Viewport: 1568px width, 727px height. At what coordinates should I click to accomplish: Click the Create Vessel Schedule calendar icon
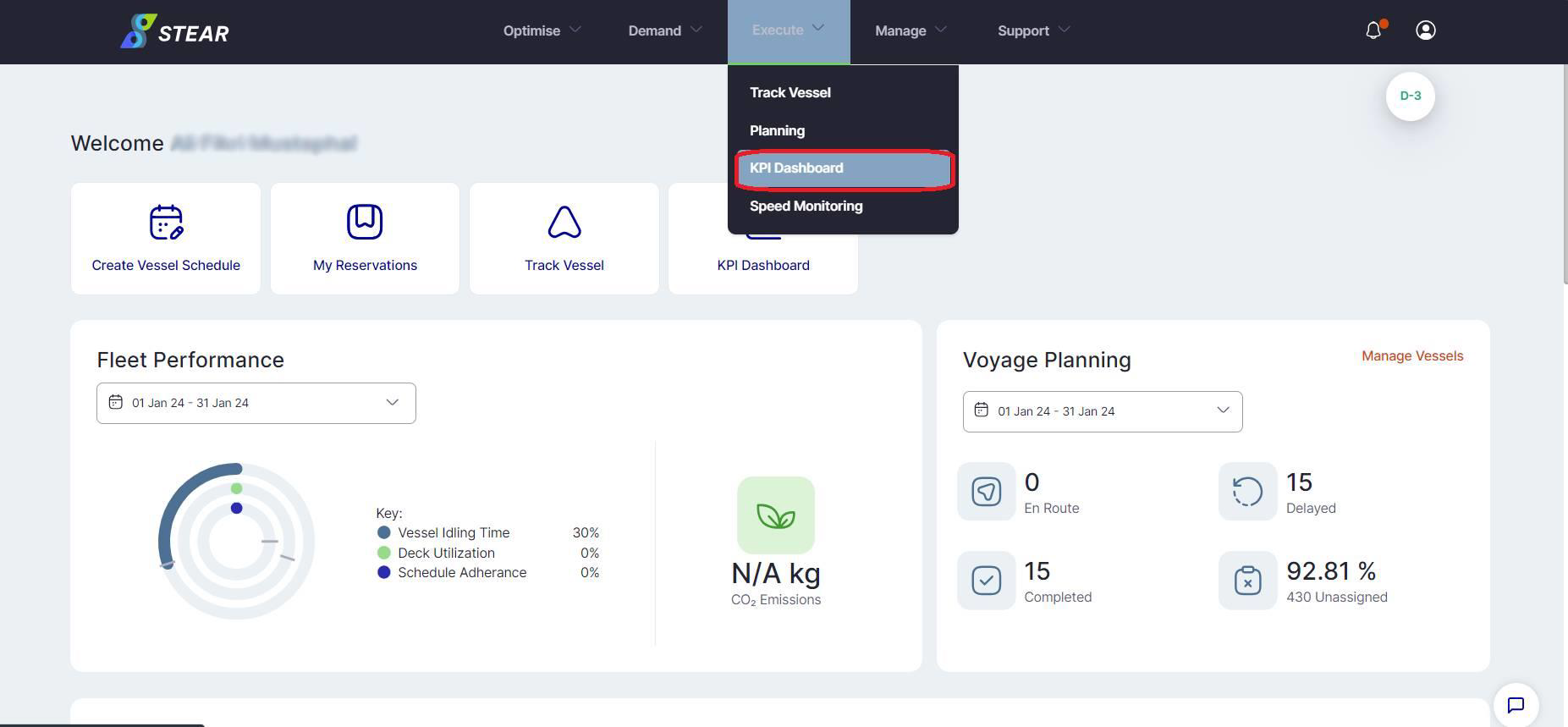point(166,222)
